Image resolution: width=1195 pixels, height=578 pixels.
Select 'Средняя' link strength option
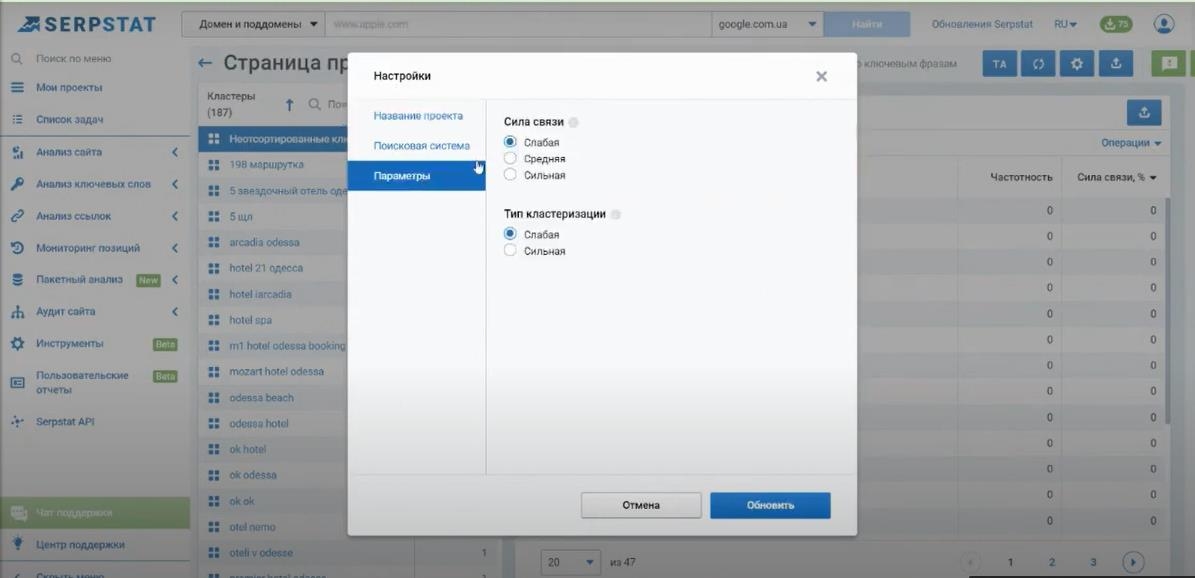click(x=511, y=159)
